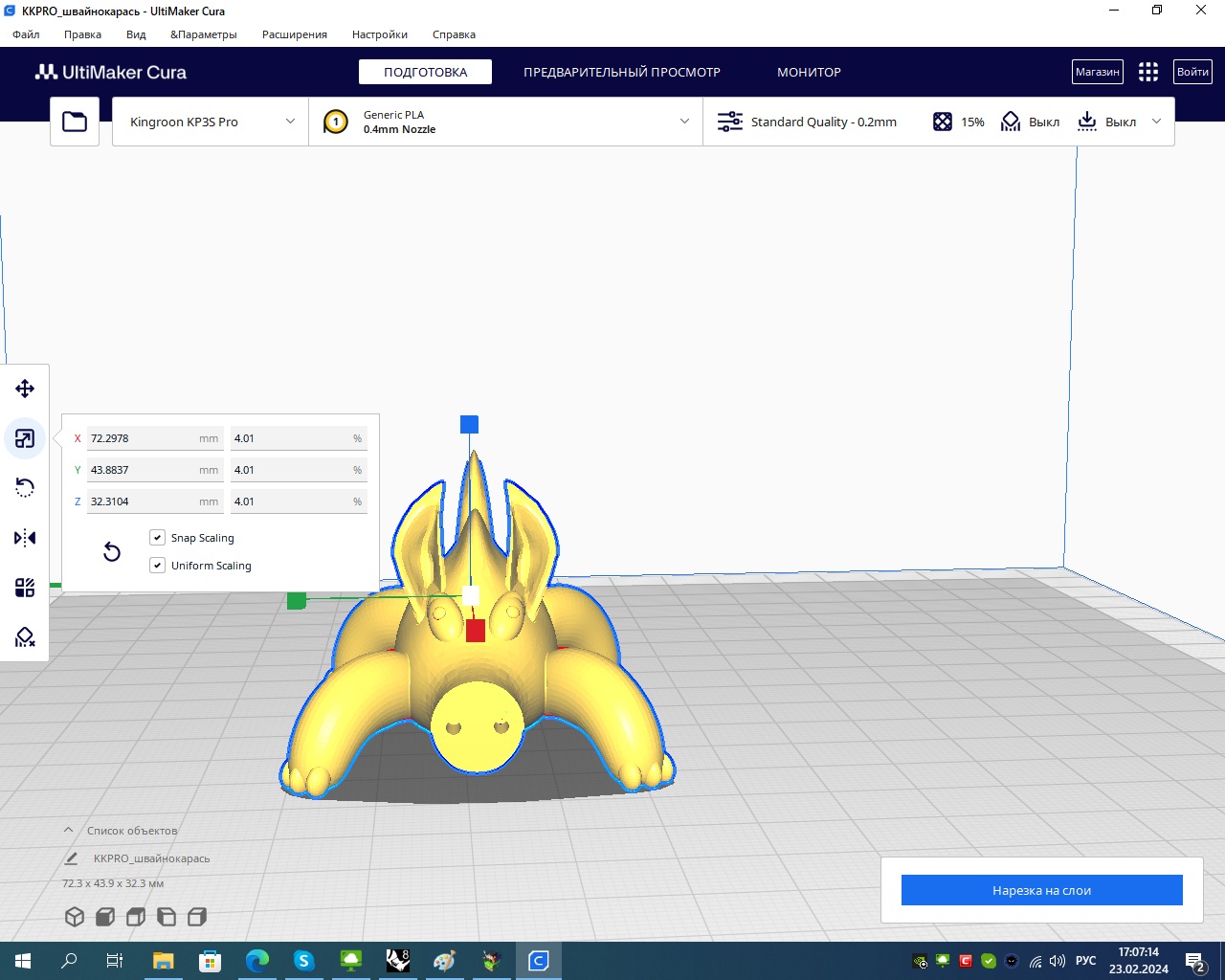
Task: Click the volume icon in the system tray
Action: click(x=1058, y=961)
